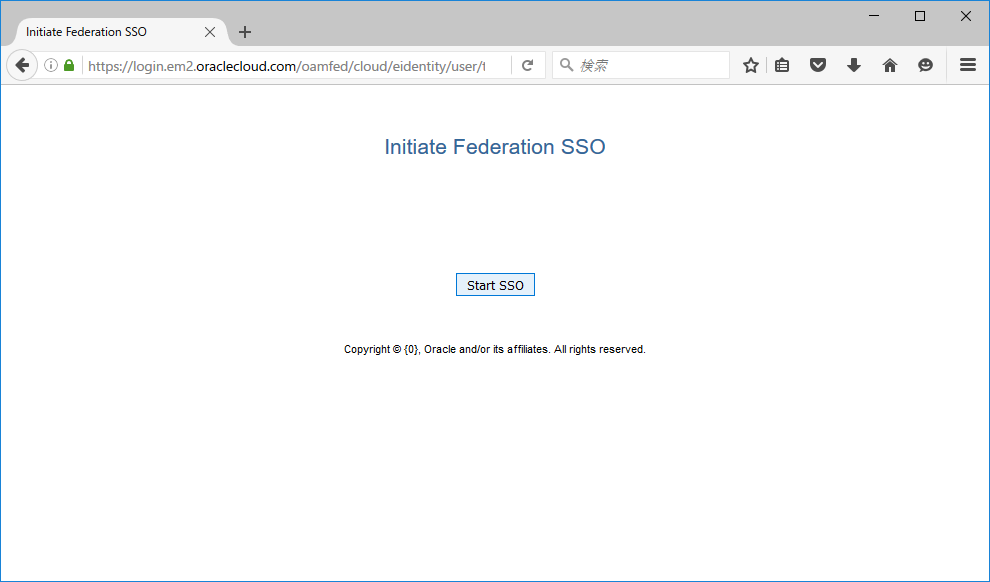Image resolution: width=990 pixels, height=582 pixels.
Task: Click the padlock security icon
Action: click(x=68, y=64)
